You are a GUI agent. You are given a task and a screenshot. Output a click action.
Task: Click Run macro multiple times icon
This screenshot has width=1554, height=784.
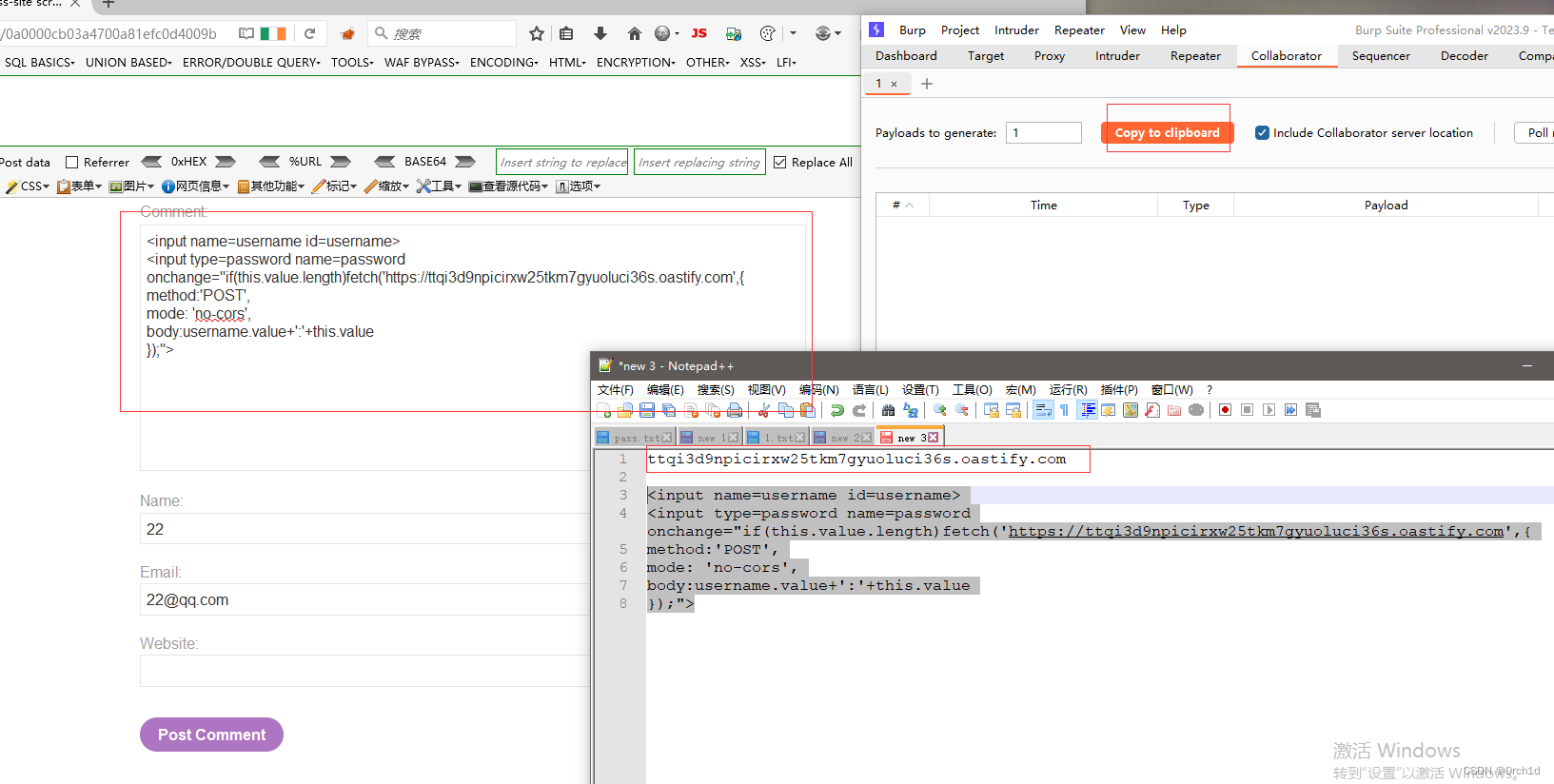coord(1291,410)
